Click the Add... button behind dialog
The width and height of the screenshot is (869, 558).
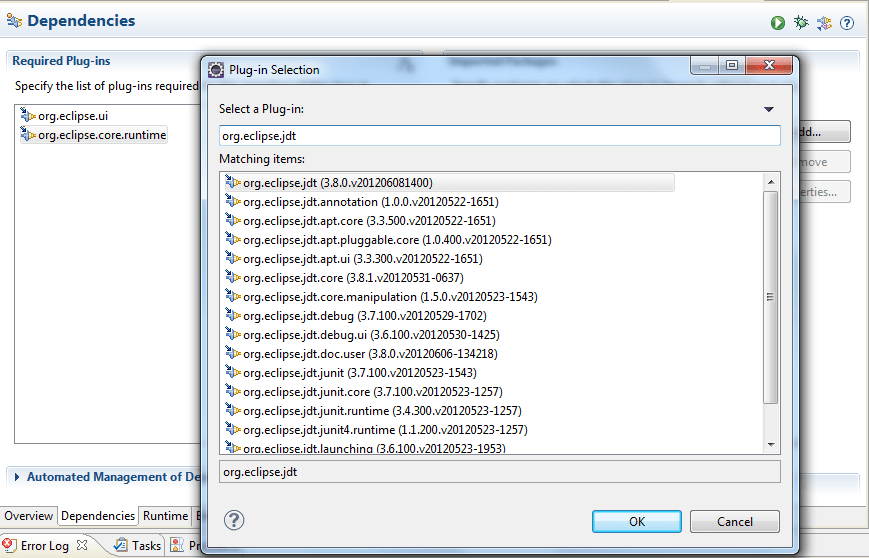(x=824, y=132)
